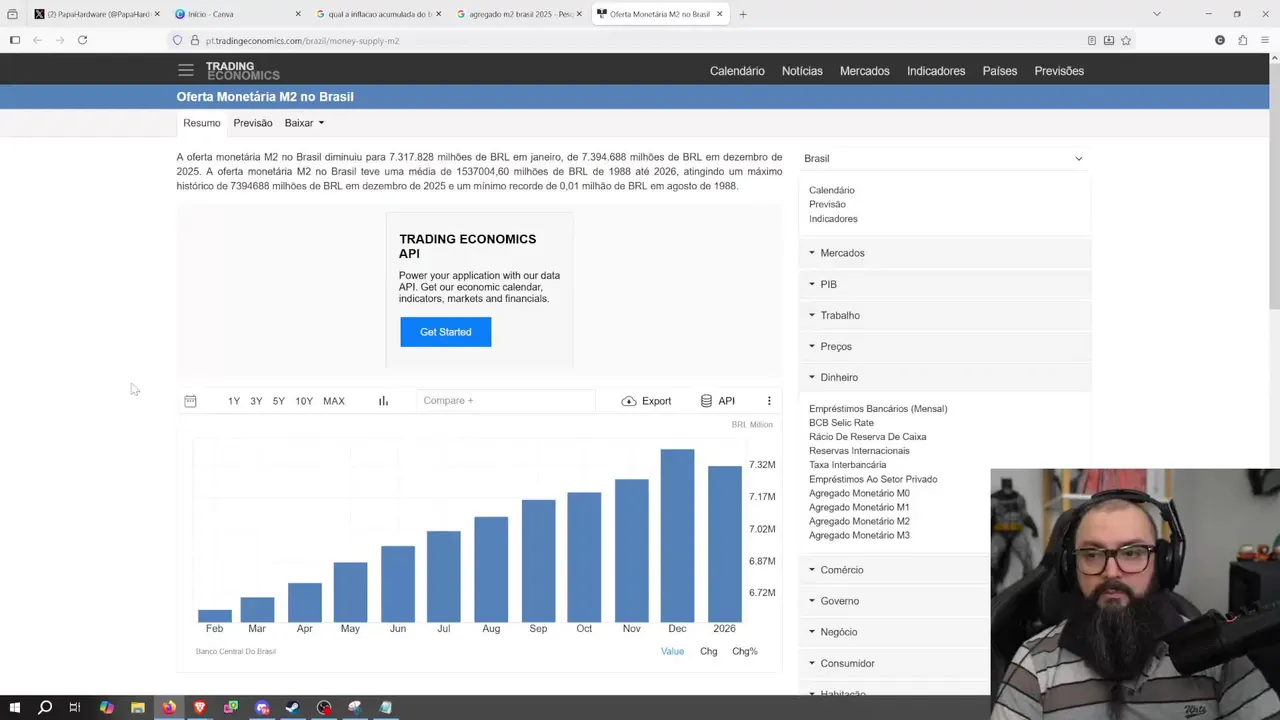1280x720 pixels.
Task: Open the API database icon button
Action: 718,401
